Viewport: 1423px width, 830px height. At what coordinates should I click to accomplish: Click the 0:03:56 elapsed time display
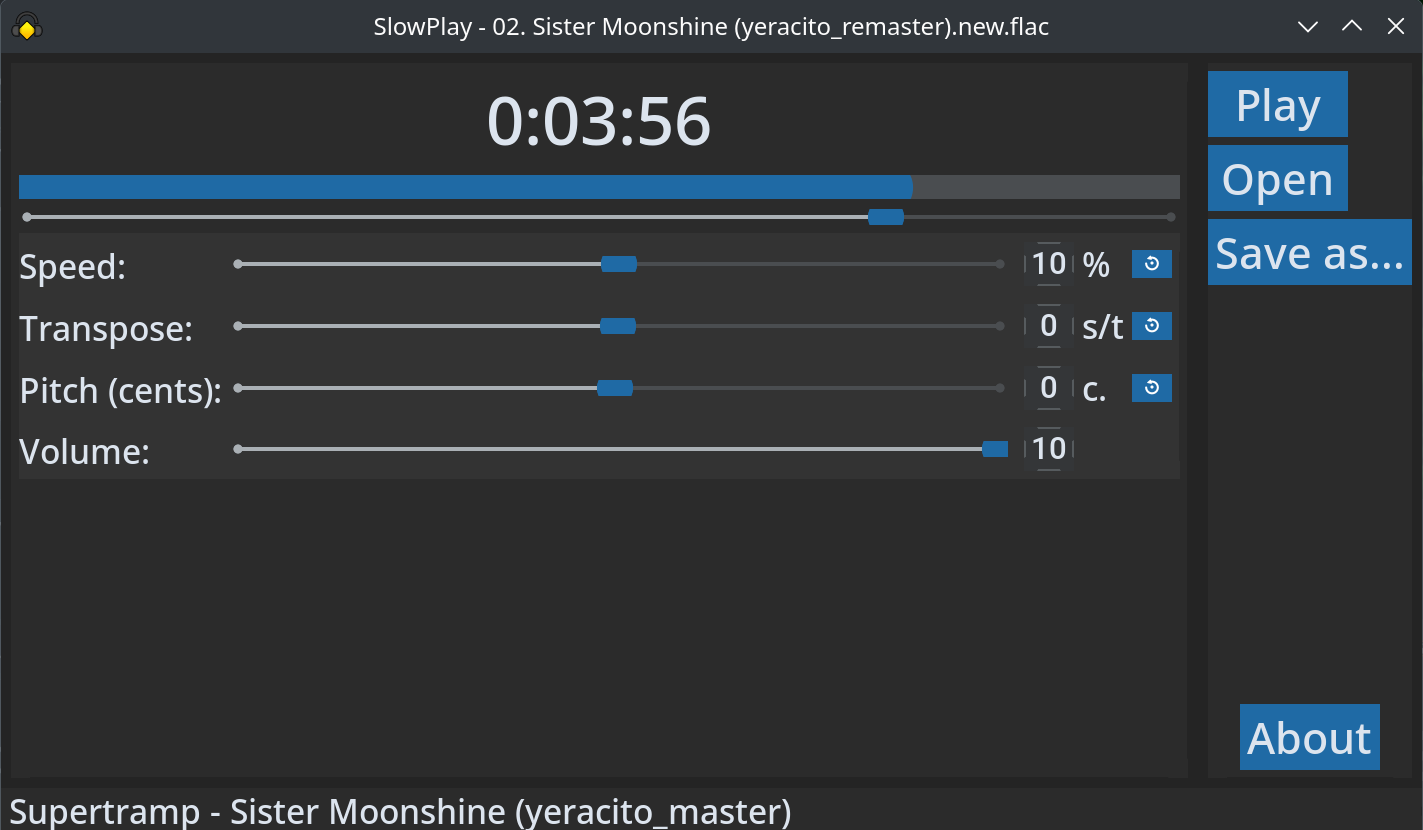pos(598,122)
